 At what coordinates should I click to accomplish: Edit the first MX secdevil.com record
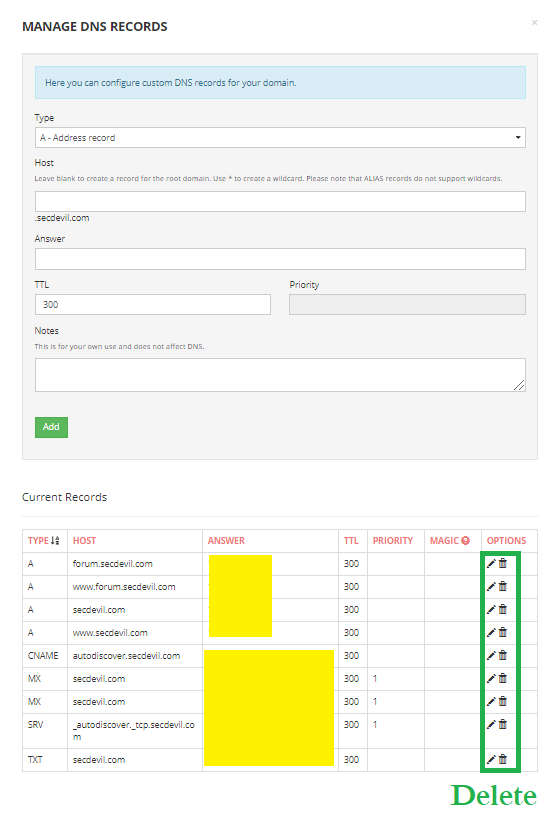pyautogui.click(x=491, y=678)
